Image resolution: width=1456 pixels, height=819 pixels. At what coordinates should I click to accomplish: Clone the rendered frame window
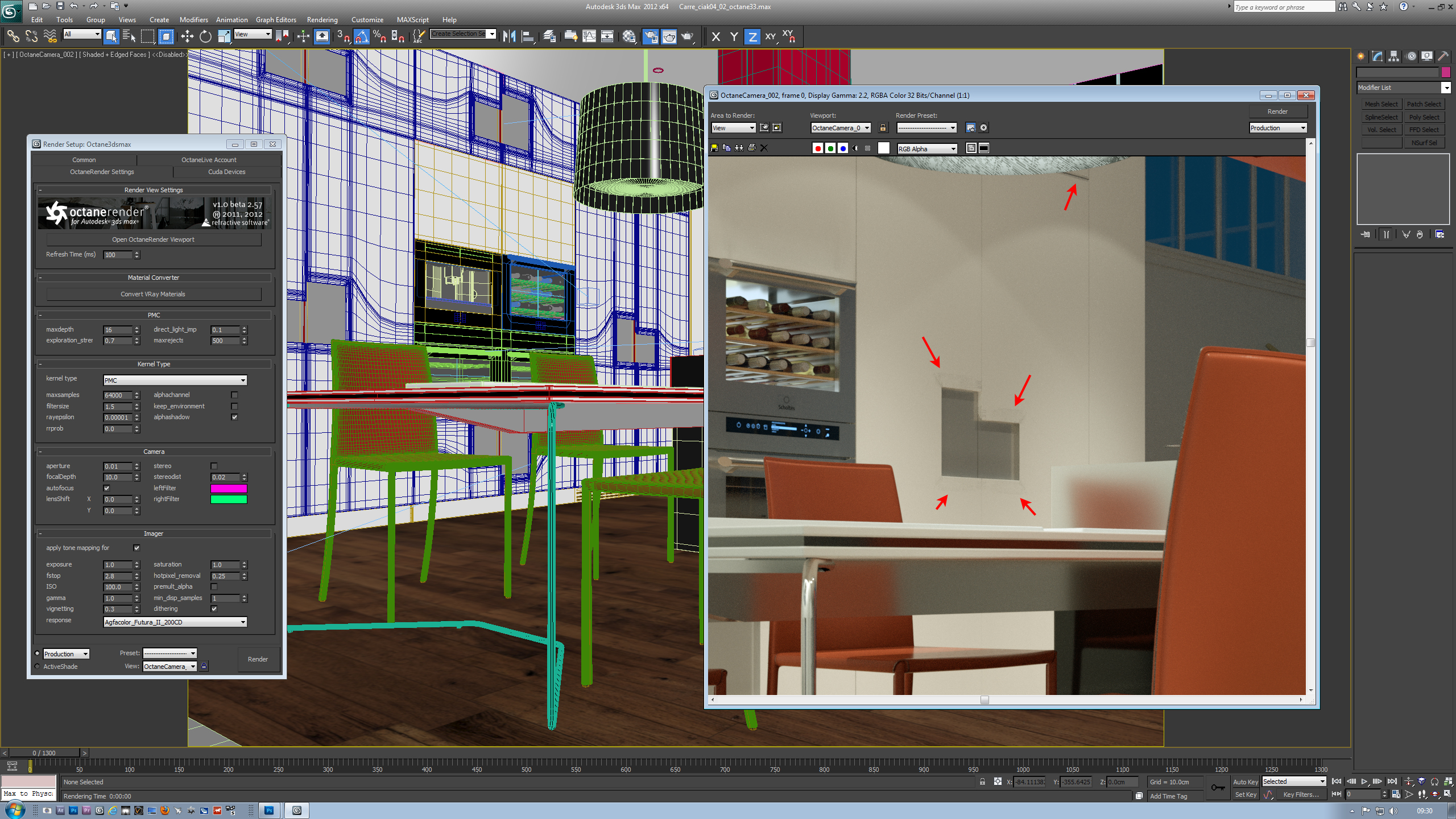coord(739,148)
